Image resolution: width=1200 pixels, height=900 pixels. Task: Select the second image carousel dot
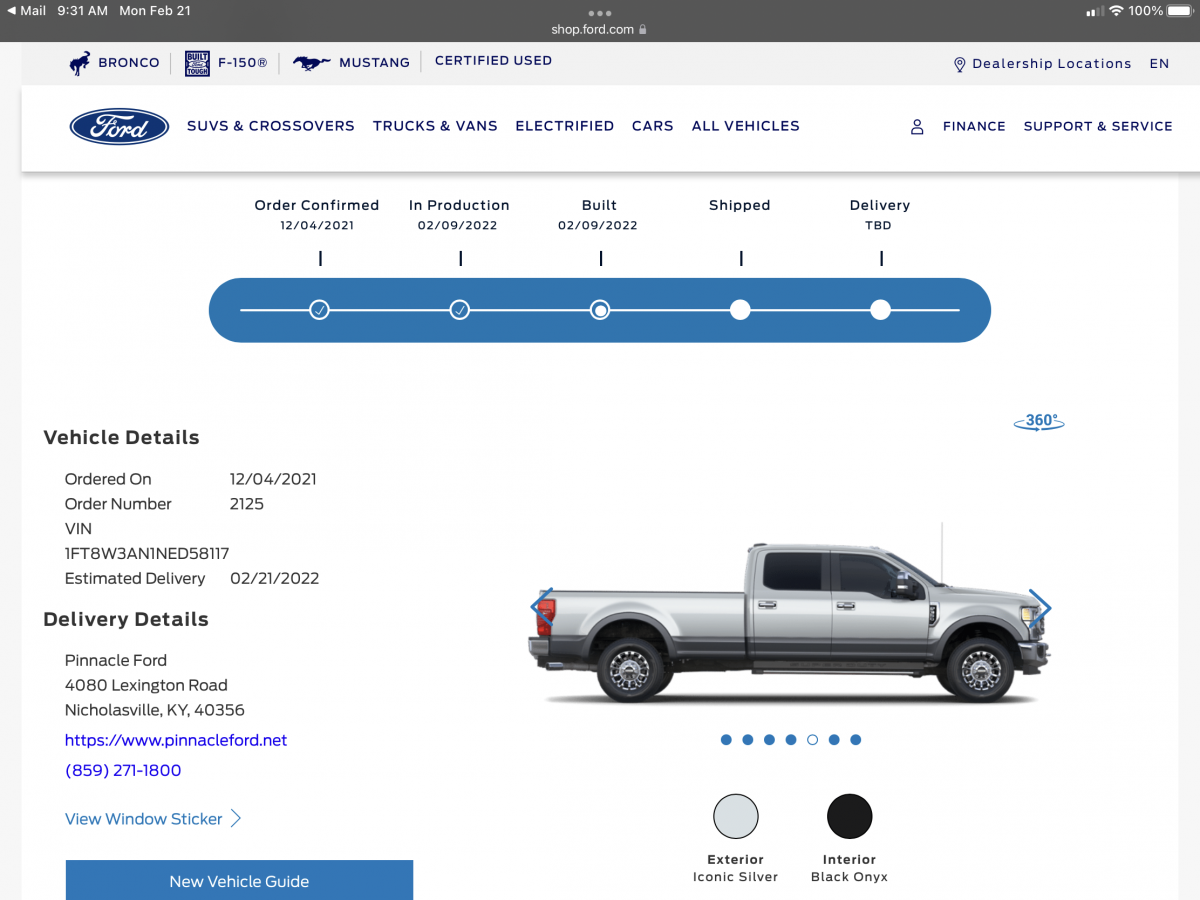748,740
